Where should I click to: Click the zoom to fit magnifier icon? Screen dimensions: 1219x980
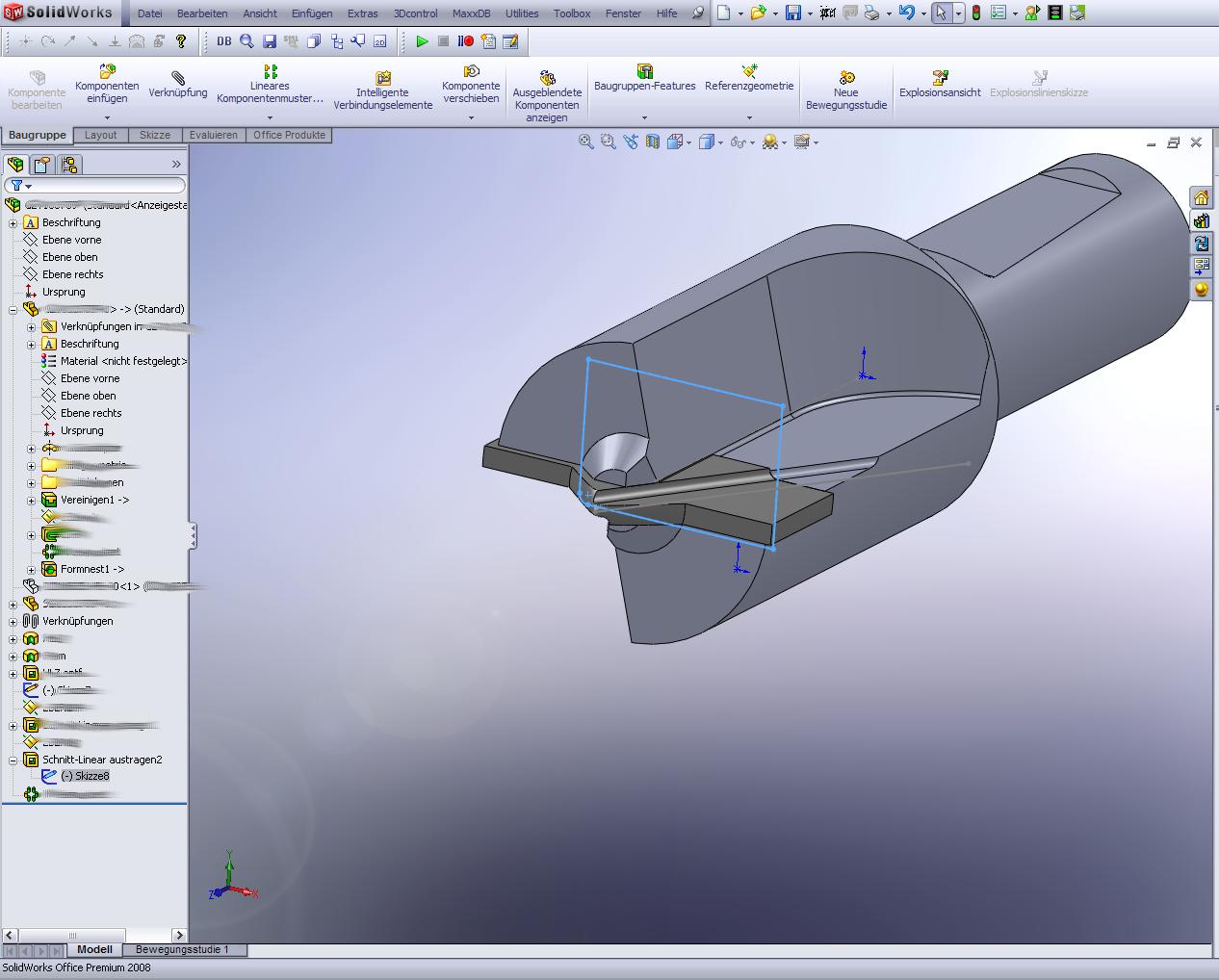(585, 142)
